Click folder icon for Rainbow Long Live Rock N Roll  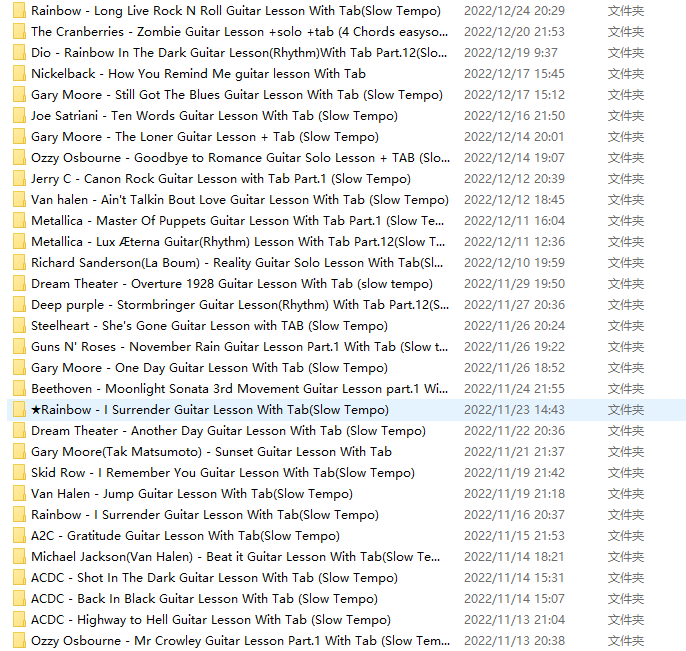click(x=19, y=10)
